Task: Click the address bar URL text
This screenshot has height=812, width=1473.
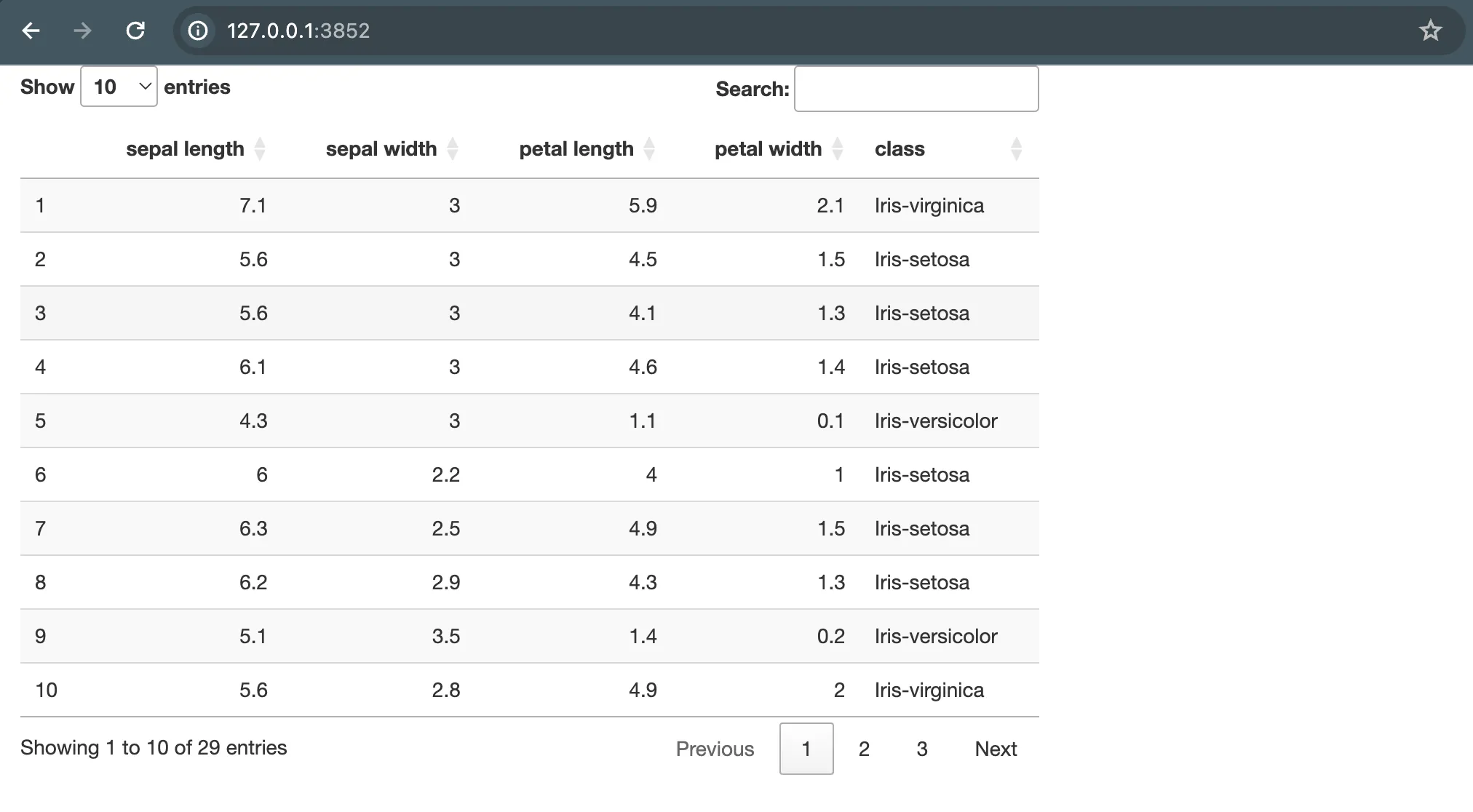Action: 298,31
